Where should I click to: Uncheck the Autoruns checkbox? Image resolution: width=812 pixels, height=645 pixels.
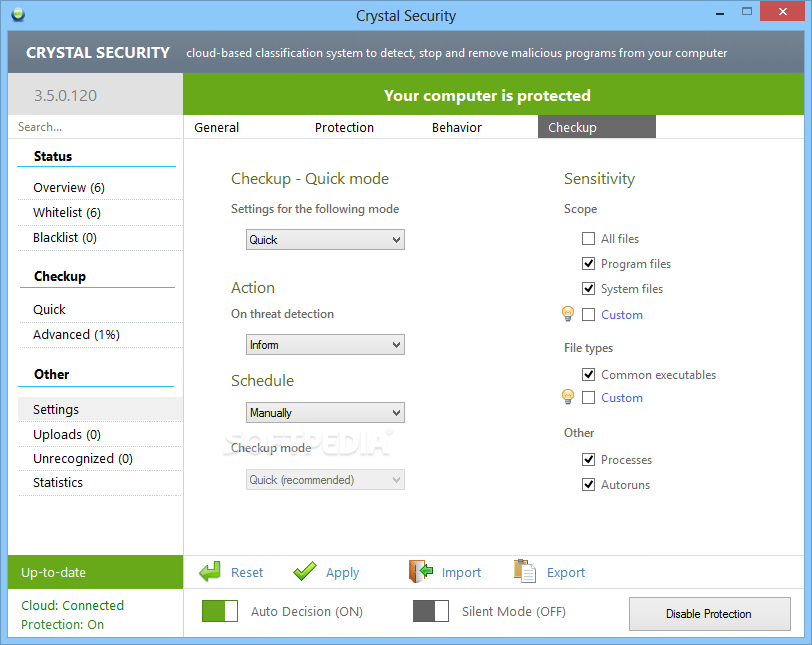coord(588,485)
